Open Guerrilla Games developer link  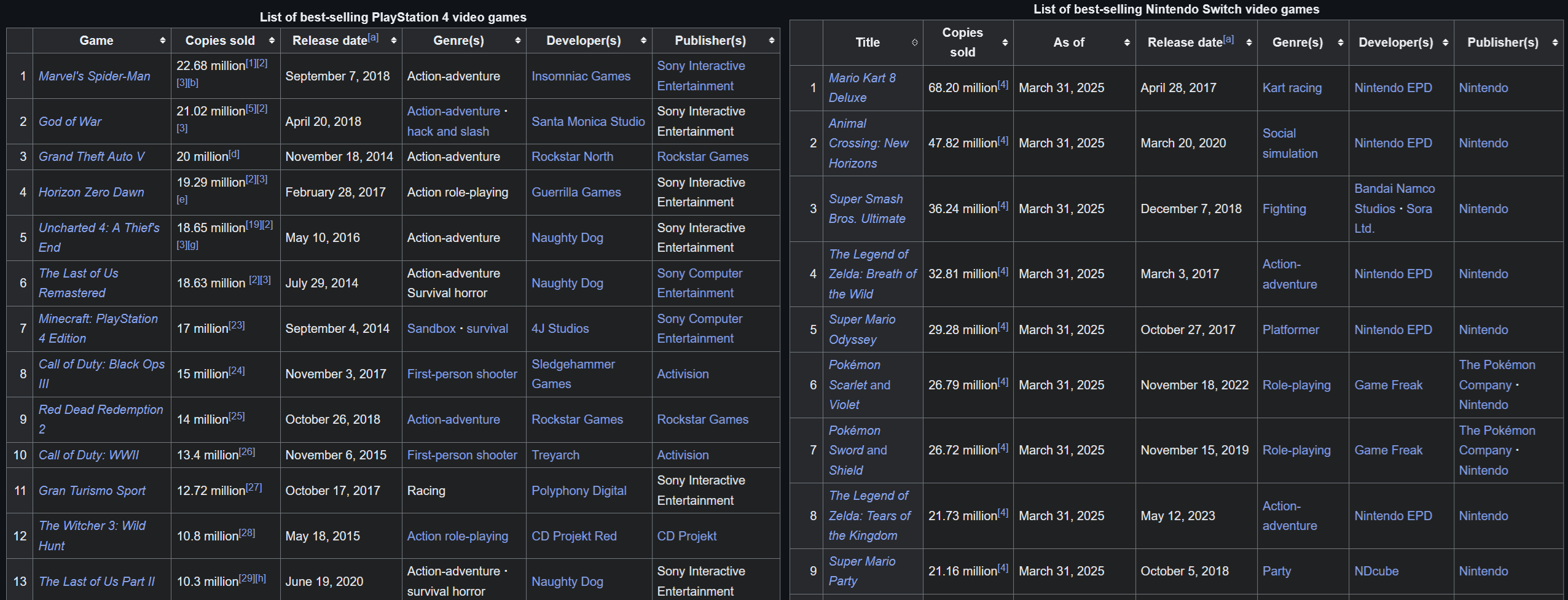click(576, 192)
